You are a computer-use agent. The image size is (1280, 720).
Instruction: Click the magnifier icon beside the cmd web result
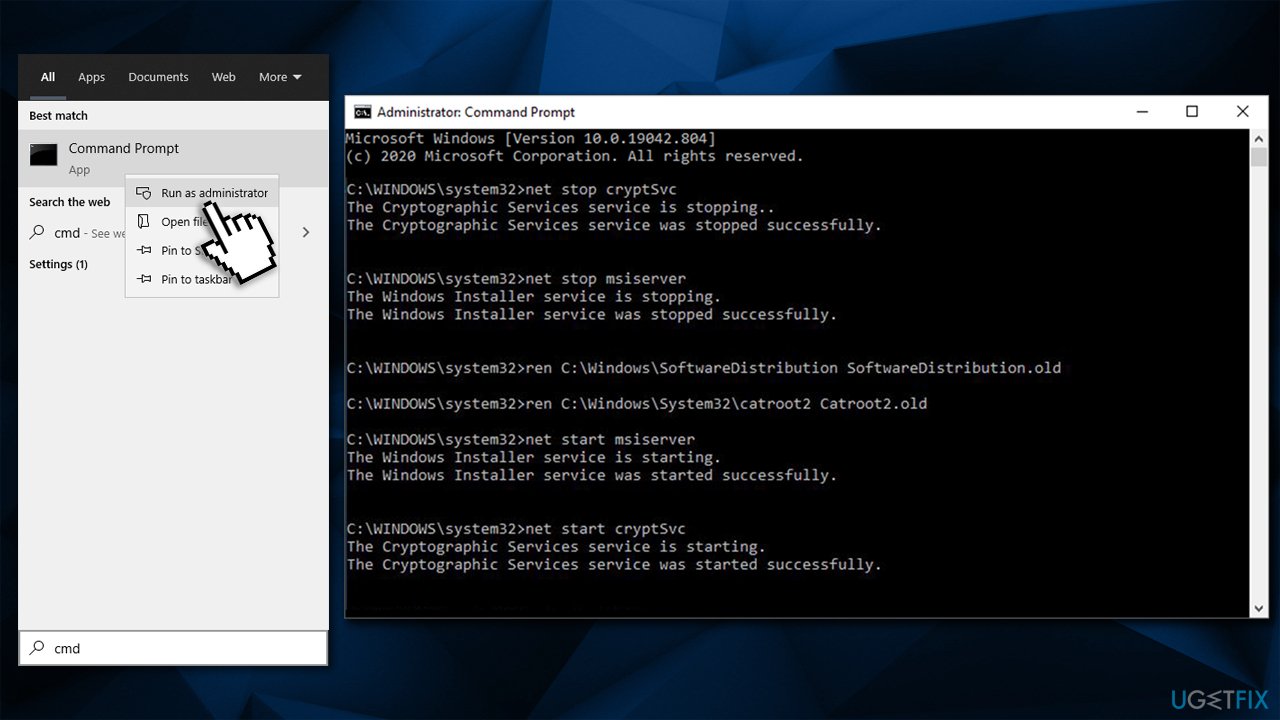click(37, 232)
